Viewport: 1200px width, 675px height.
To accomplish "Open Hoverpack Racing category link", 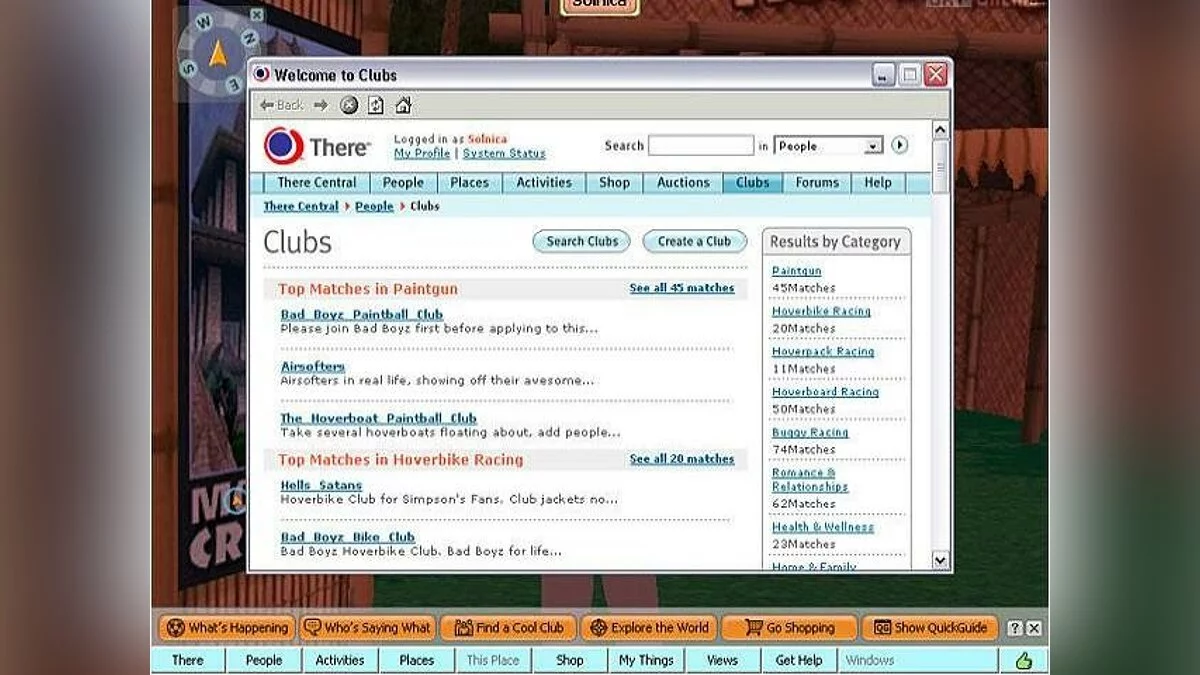I will point(823,351).
